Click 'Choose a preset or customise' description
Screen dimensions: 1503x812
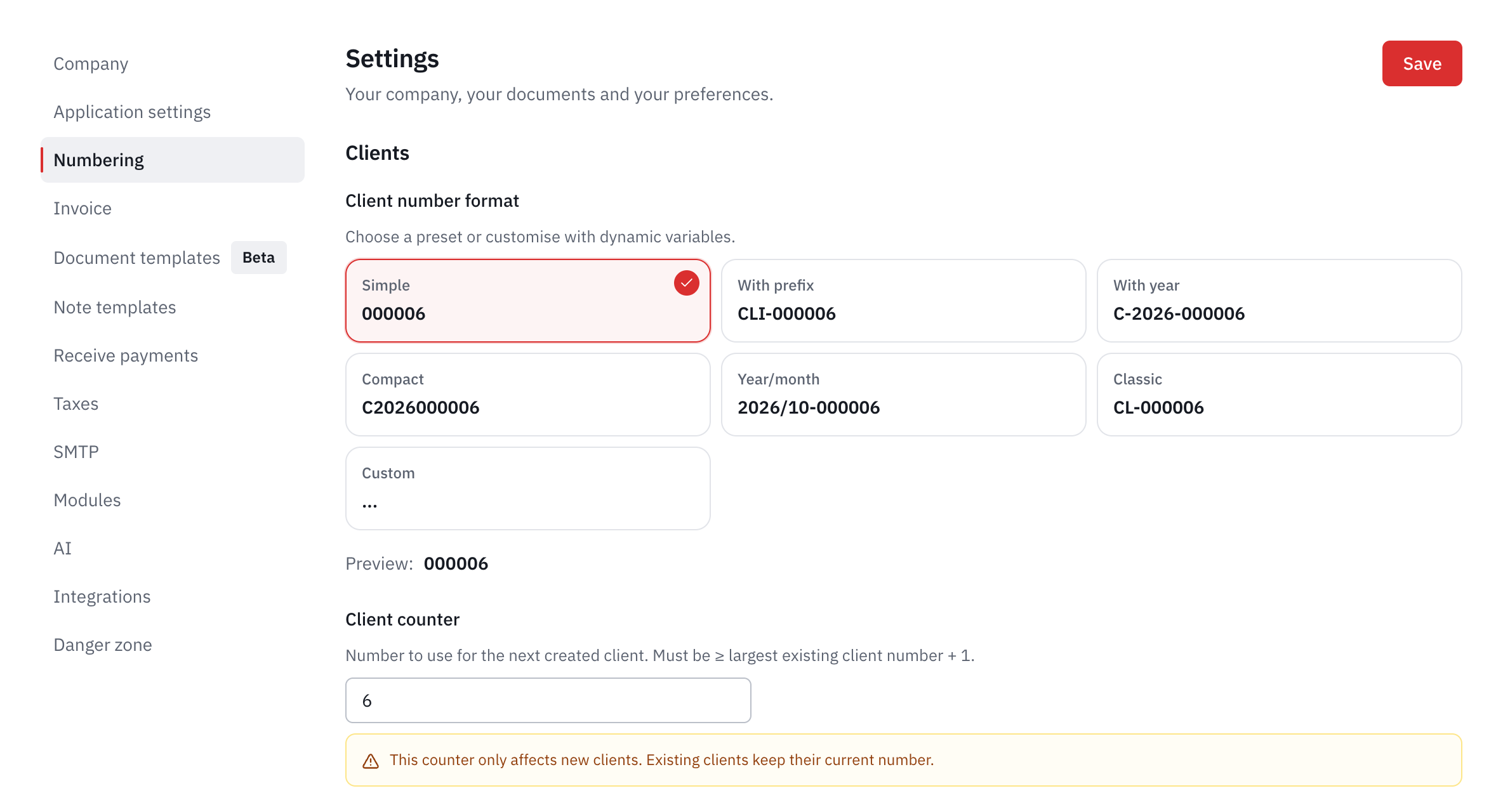point(540,237)
